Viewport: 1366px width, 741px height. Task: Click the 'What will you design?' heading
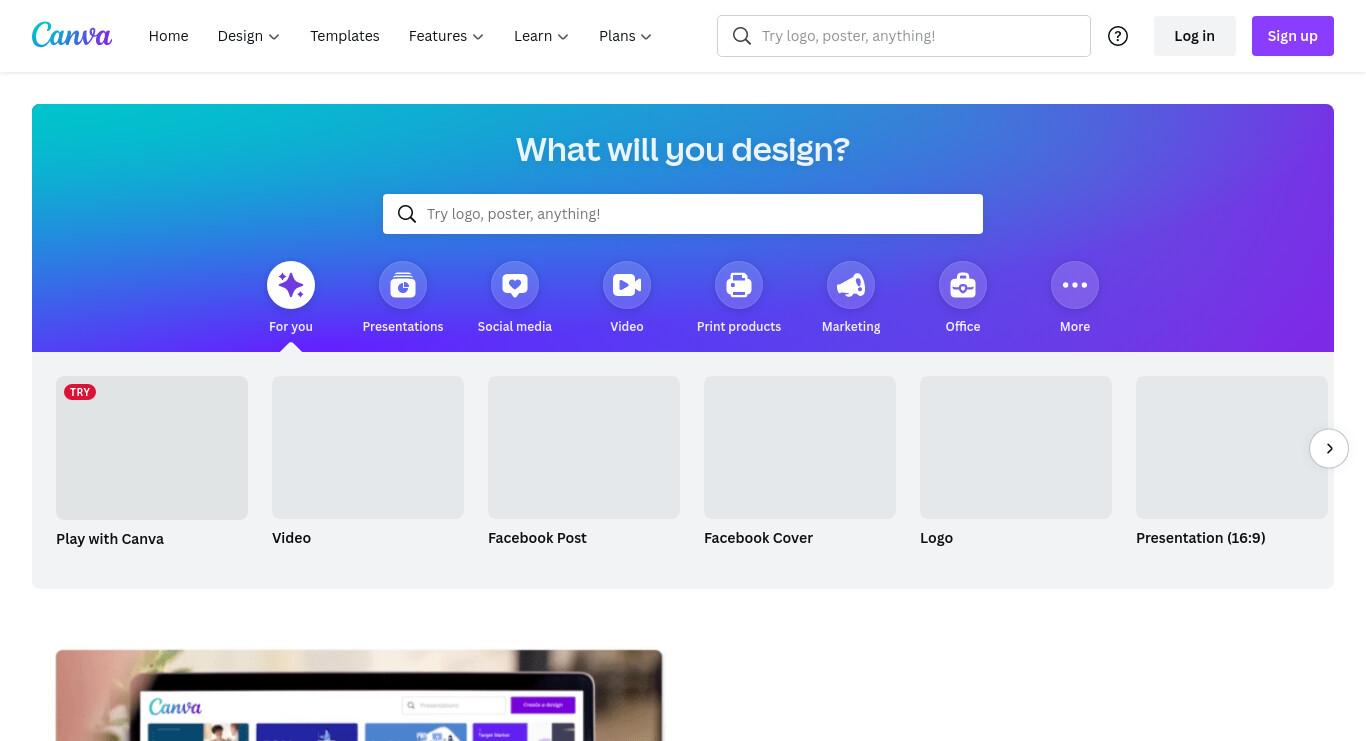pos(683,149)
